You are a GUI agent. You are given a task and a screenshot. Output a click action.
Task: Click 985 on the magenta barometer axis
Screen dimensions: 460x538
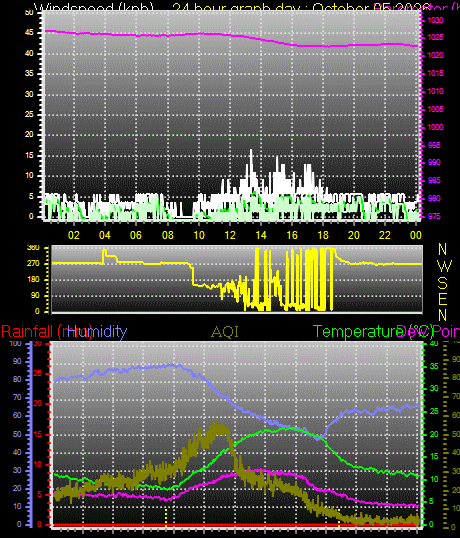pyautogui.click(x=434, y=180)
